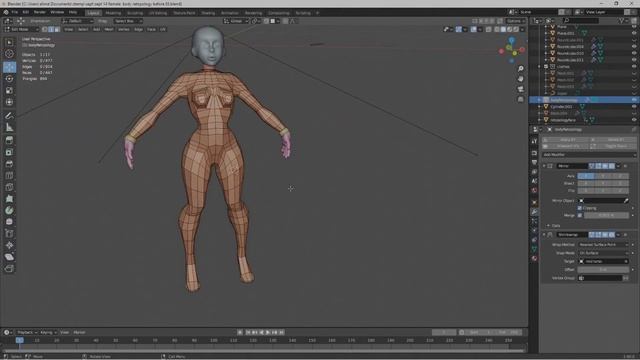Open the File menu
This screenshot has width=640, height=360.
[15, 12]
